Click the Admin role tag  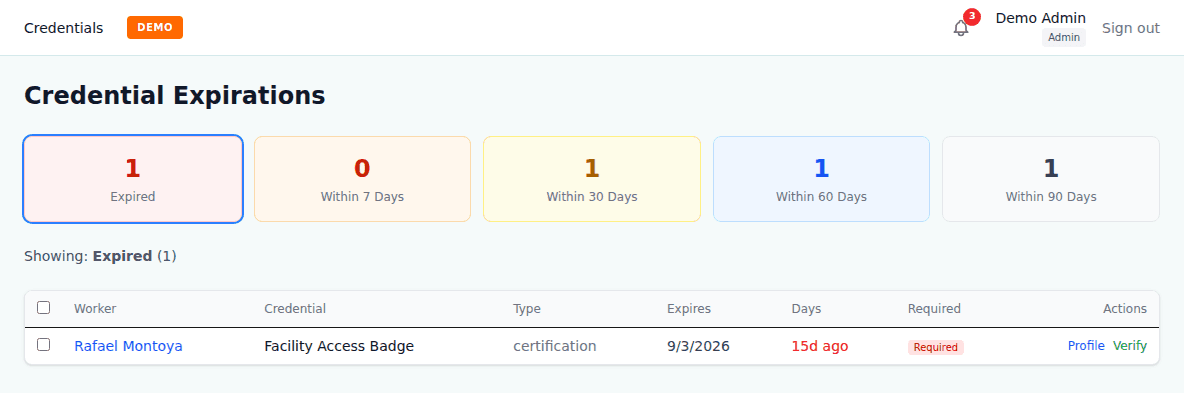1064,38
